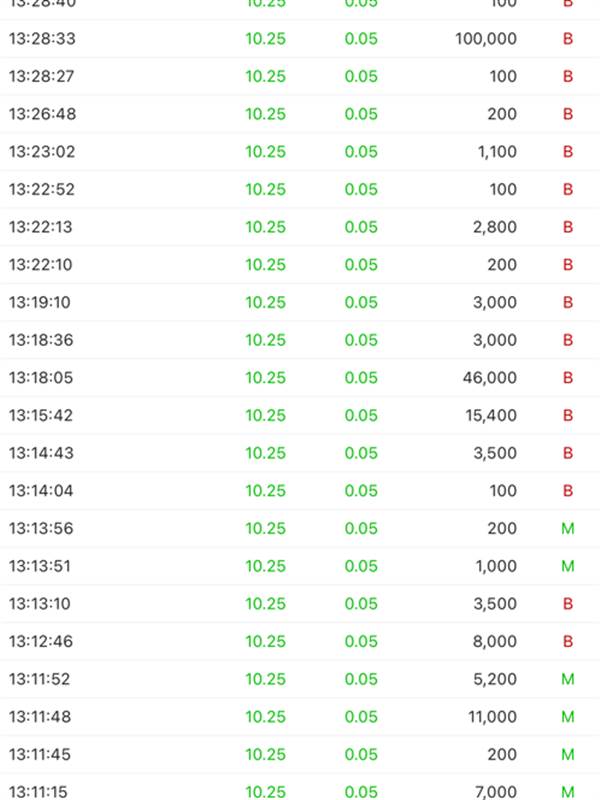Tap the 13:14:04 trade time

coord(42,491)
